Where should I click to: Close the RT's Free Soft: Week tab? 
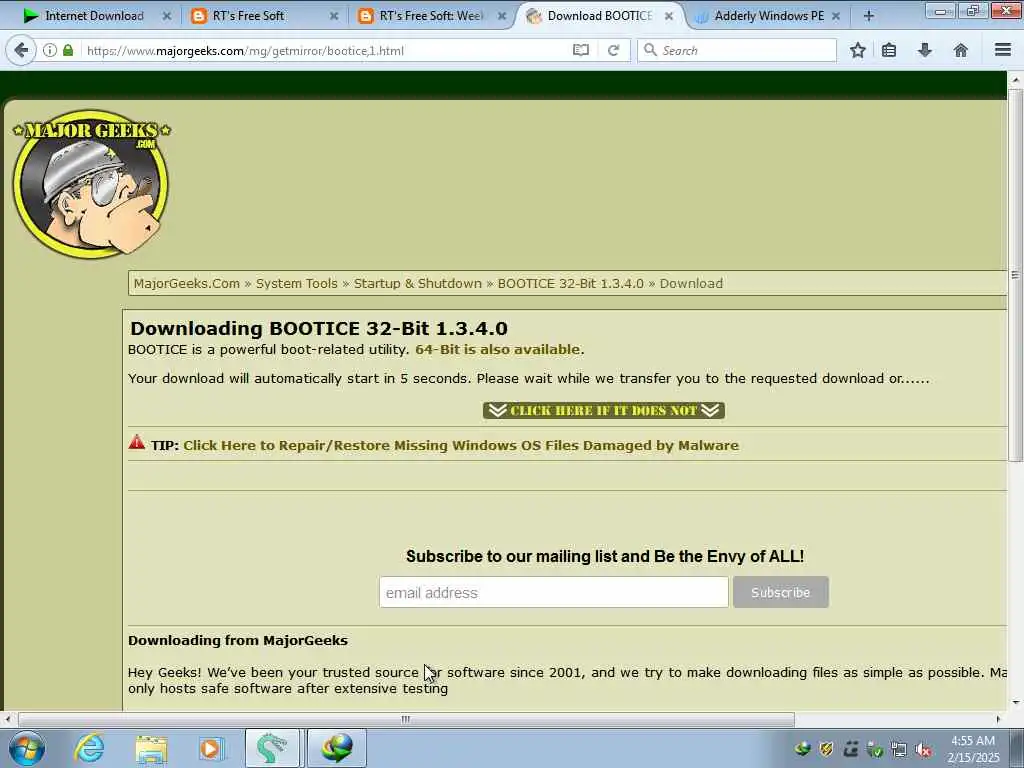(x=502, y=16)
